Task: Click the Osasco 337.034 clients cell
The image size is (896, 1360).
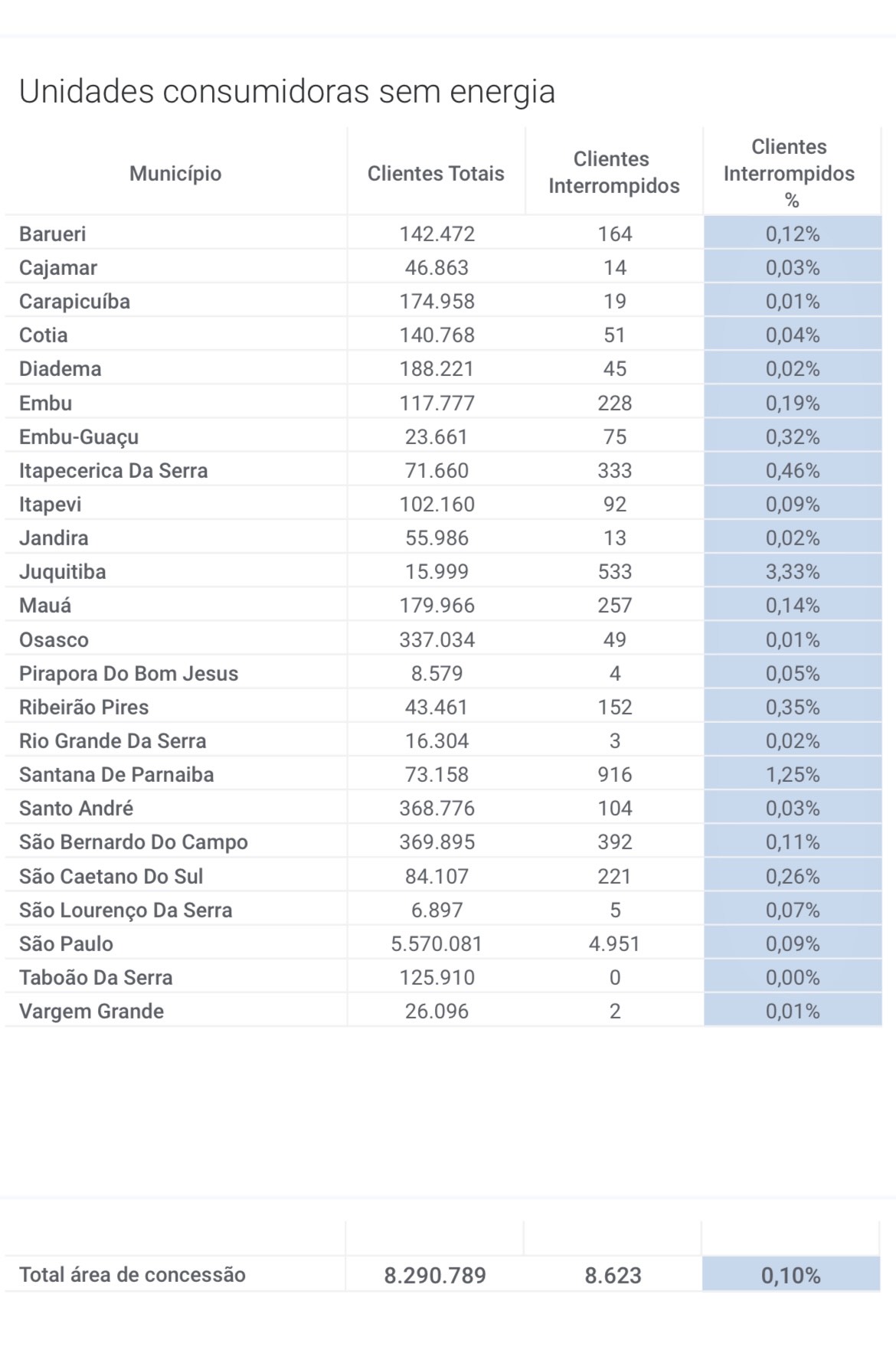Action: click(x=437, y=639)
